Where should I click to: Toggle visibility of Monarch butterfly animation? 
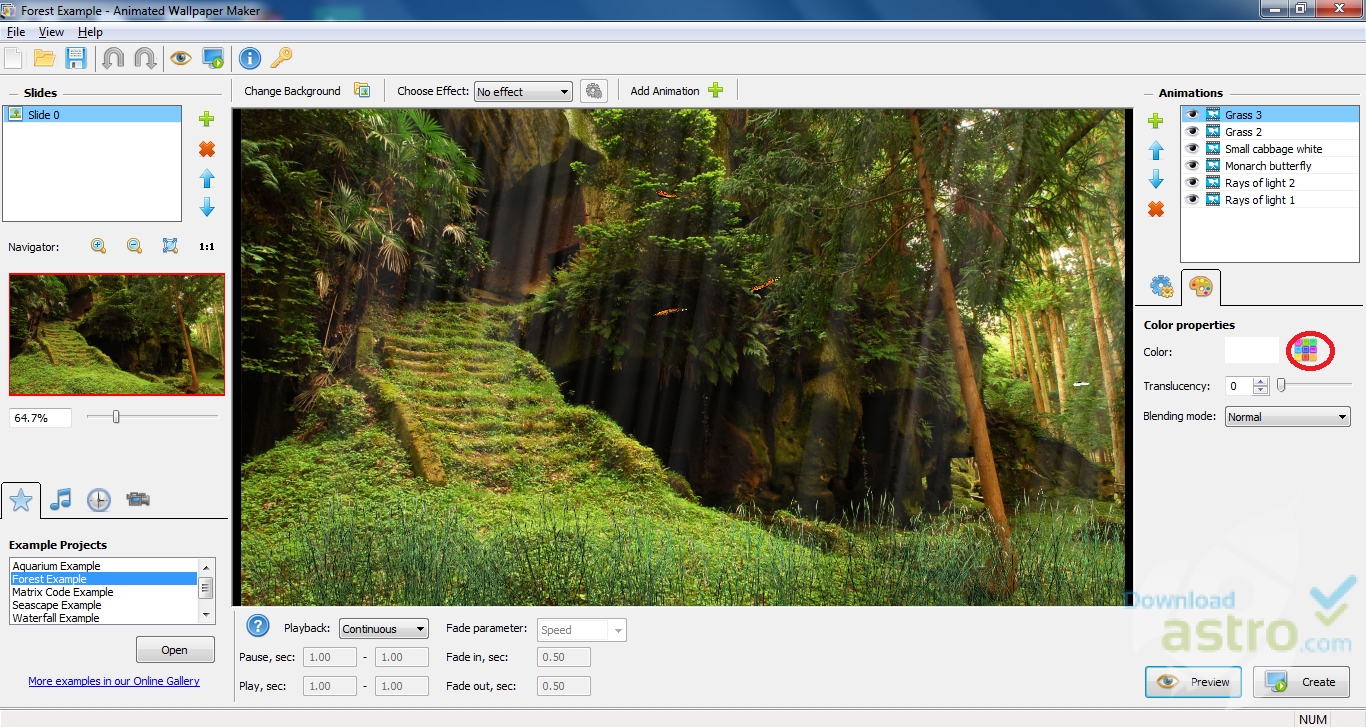(1192, 166)
